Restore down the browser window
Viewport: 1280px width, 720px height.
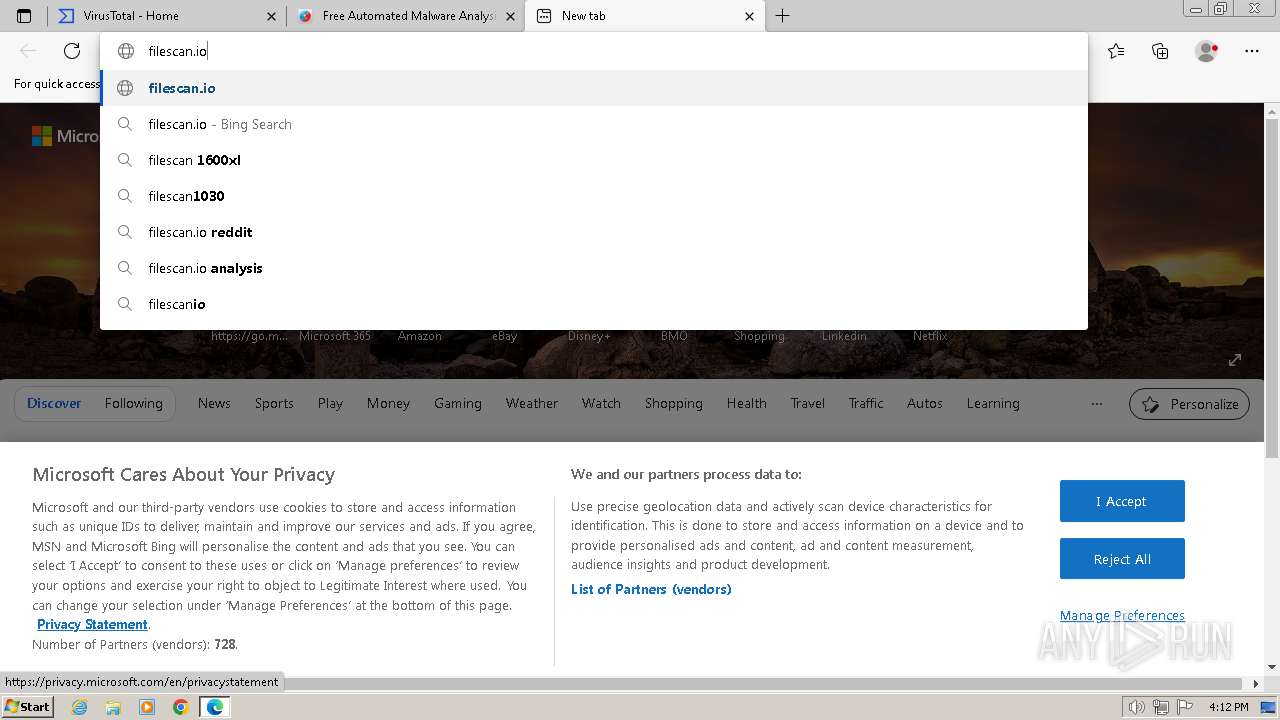[1220, 8]
